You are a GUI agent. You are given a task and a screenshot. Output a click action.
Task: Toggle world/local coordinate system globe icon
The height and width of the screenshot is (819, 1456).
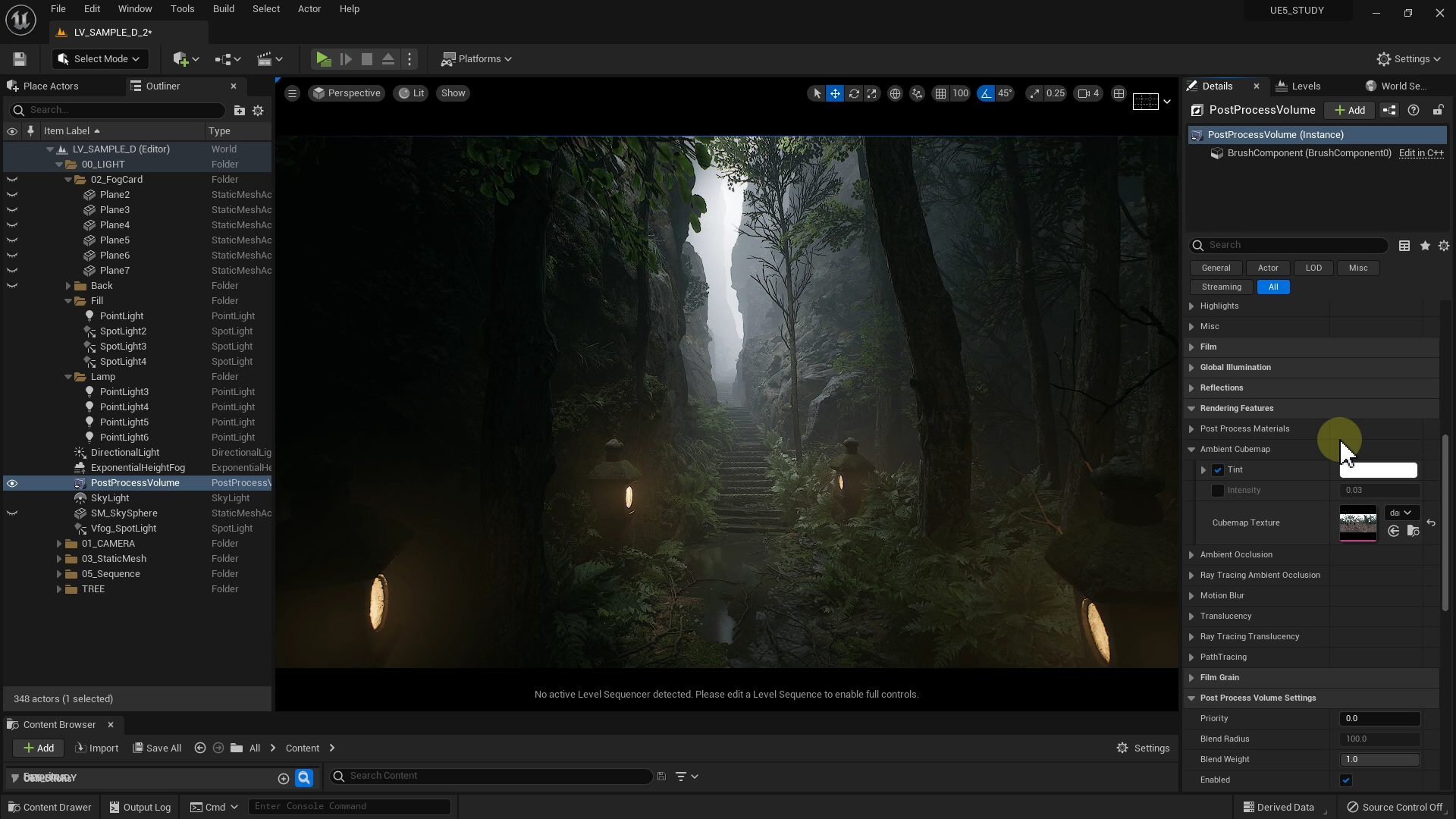895,93
